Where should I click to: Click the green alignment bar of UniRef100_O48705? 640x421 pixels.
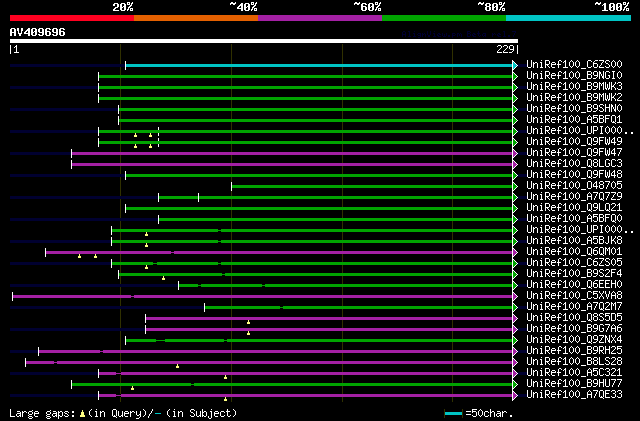(372, 187)
